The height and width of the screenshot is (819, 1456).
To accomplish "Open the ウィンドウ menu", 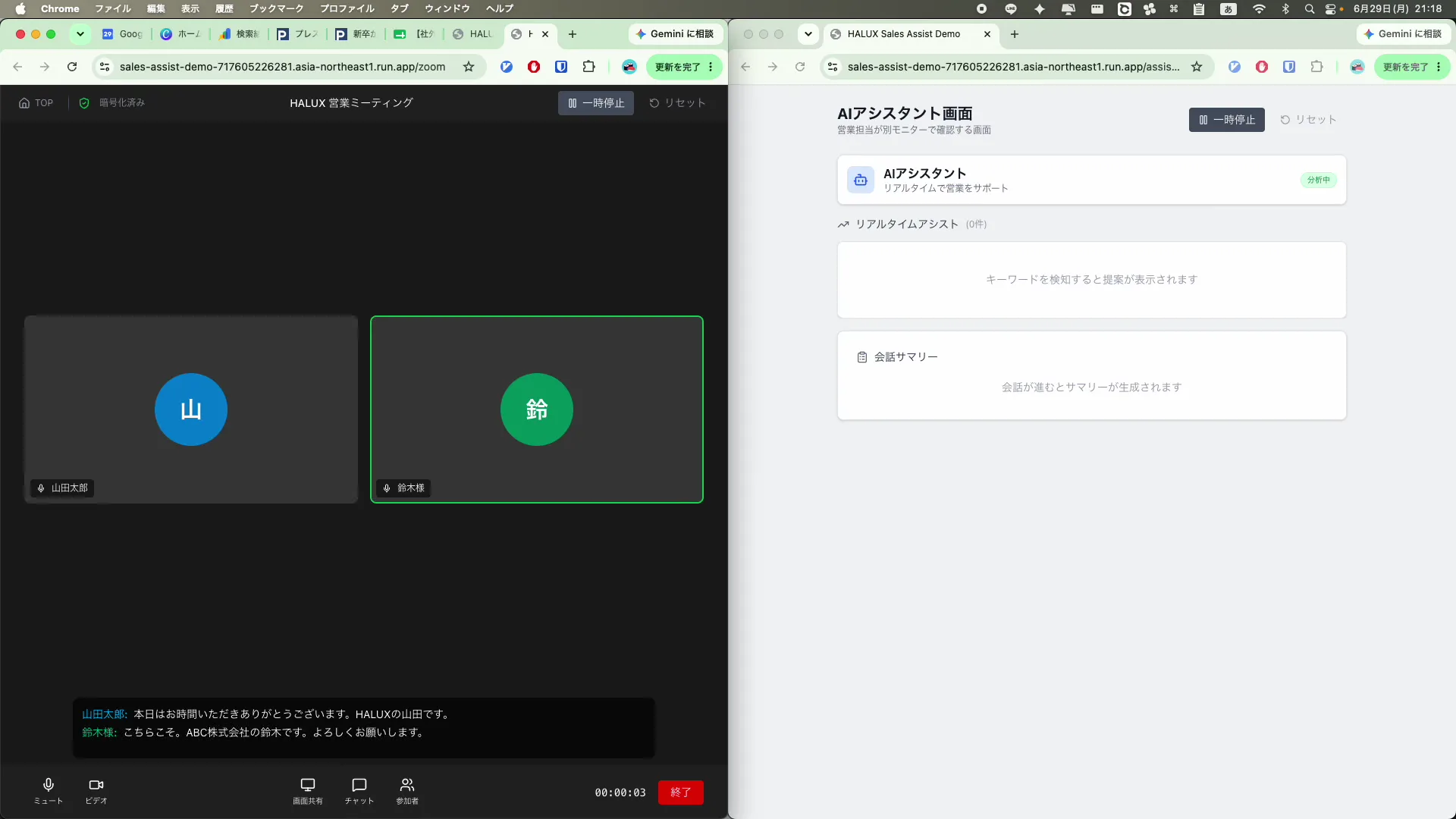I will pos(447,8).
